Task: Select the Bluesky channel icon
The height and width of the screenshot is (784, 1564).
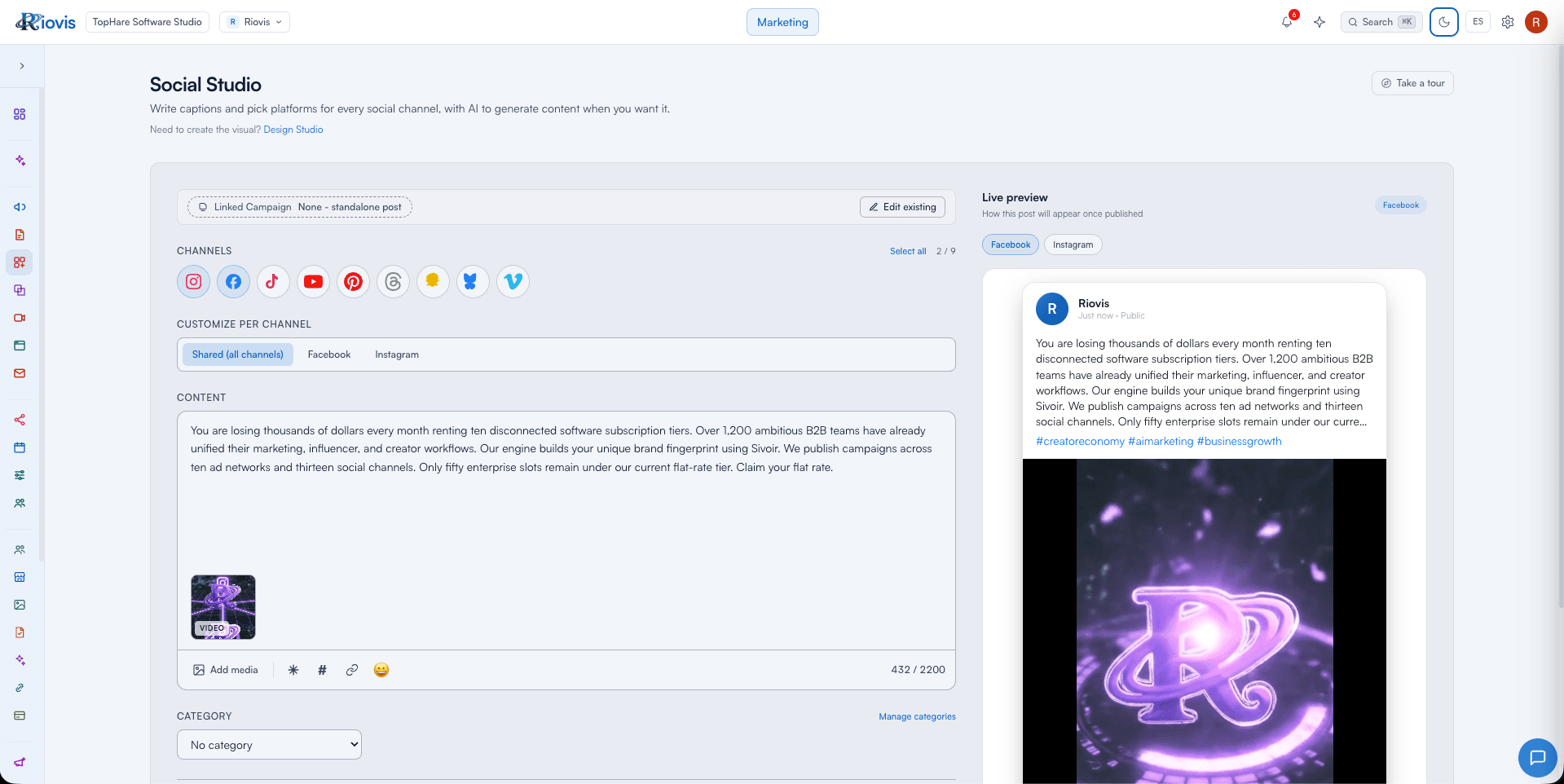Action: click(473, 282)
